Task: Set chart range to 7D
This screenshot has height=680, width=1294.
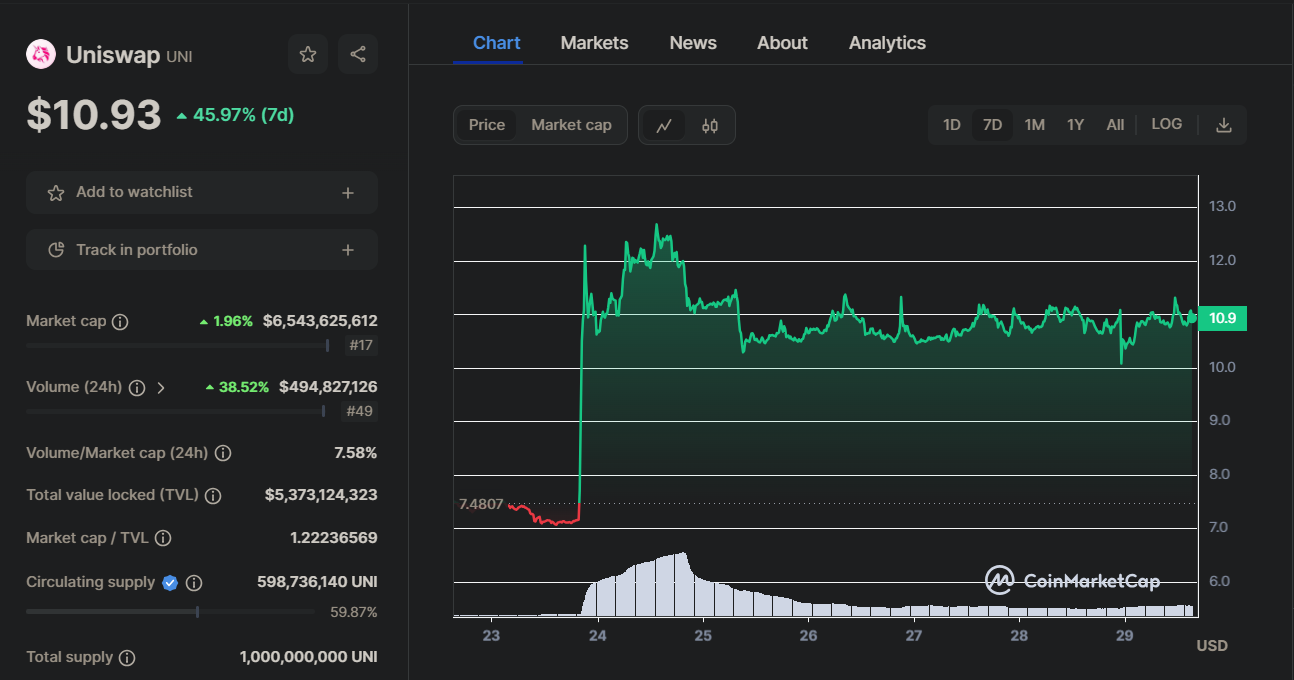Action: pos(992,125)
